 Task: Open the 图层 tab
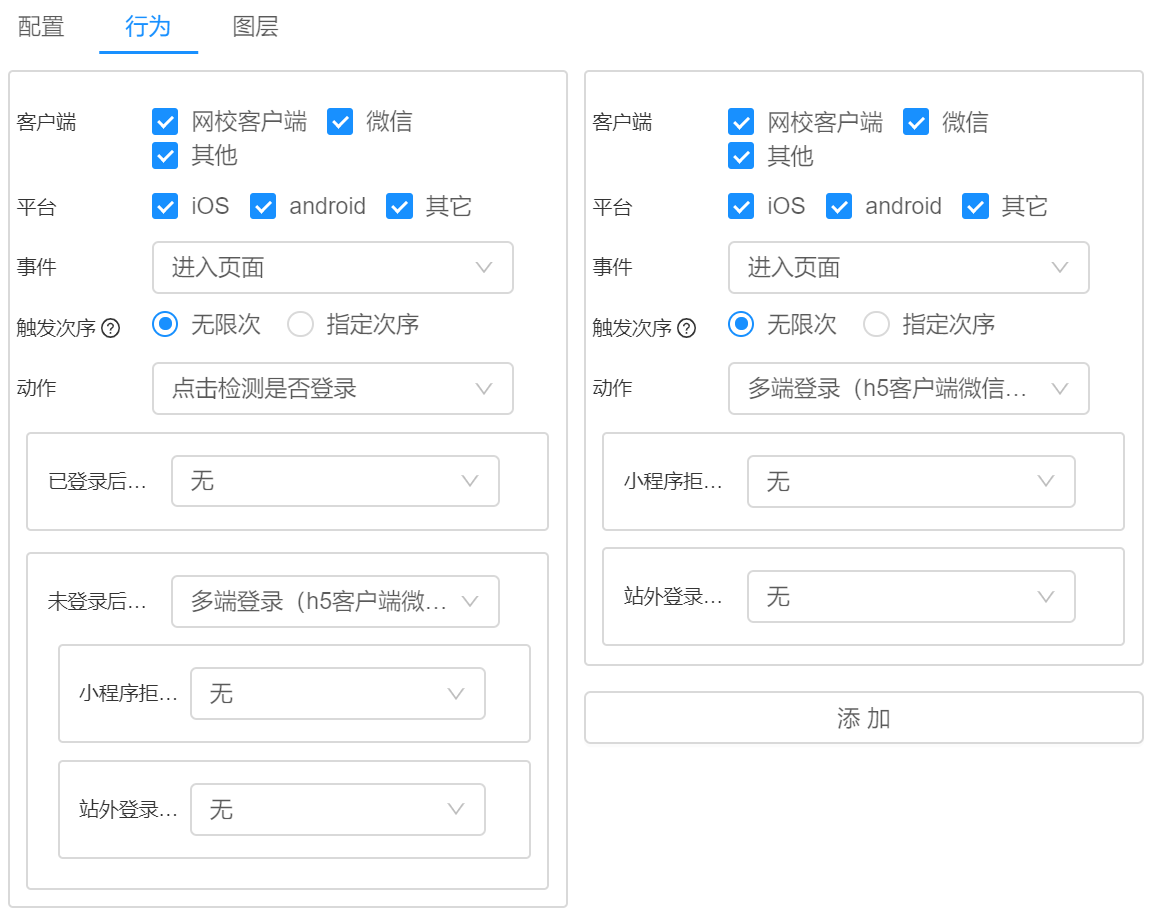tap(255, 27)
